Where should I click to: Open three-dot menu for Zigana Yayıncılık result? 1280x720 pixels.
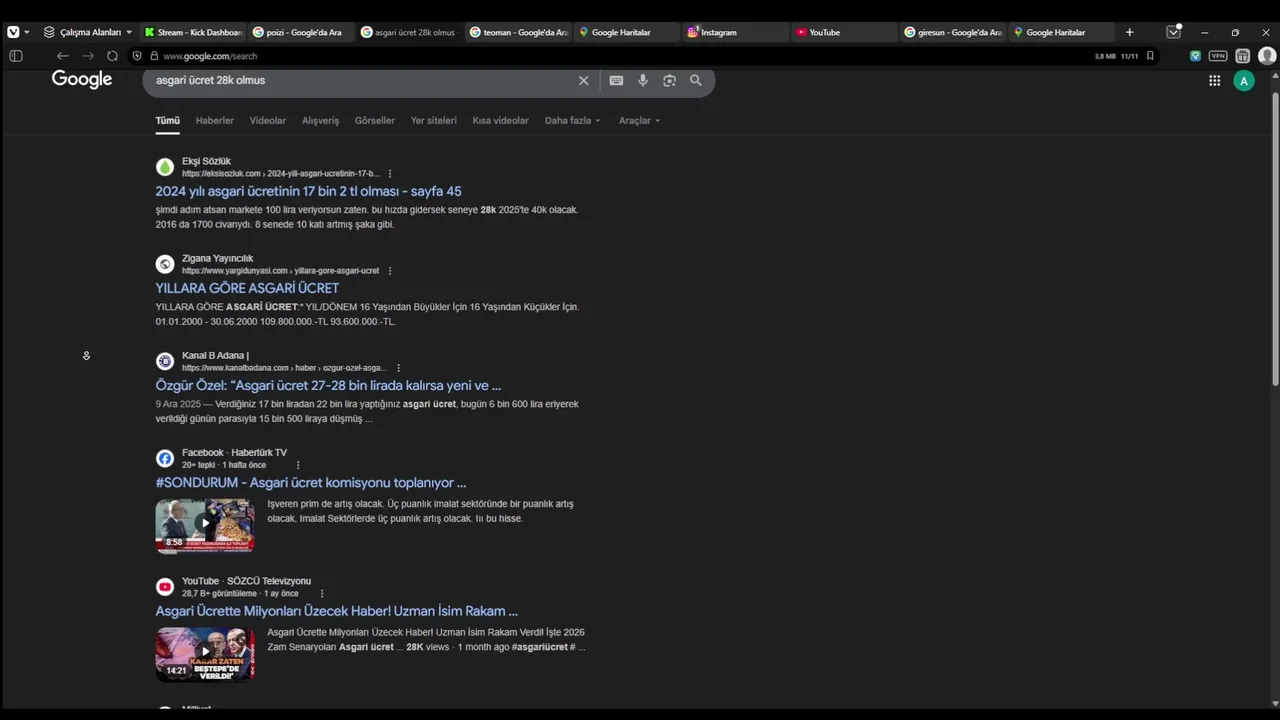point(390,271)
